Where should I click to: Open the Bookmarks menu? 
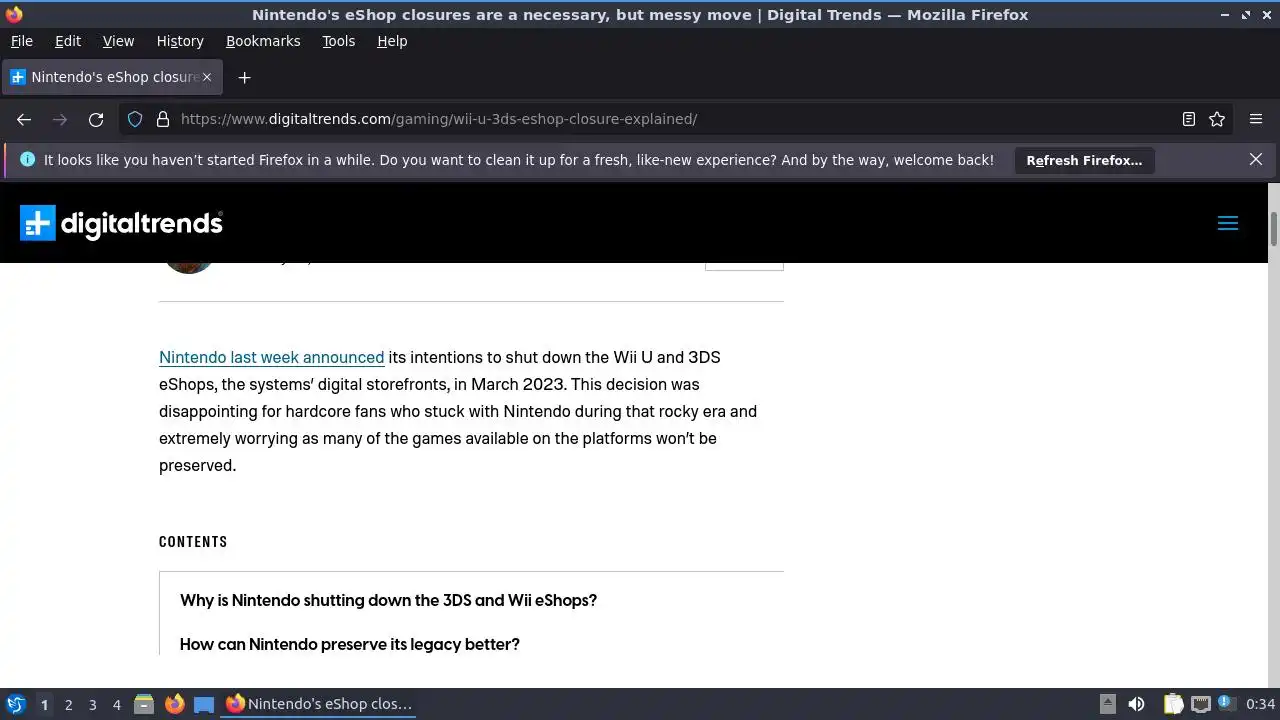(263, 41)
